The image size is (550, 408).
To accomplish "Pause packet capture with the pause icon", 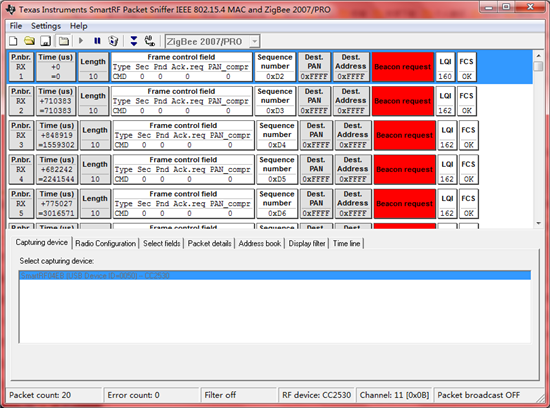I will [97, 41].
